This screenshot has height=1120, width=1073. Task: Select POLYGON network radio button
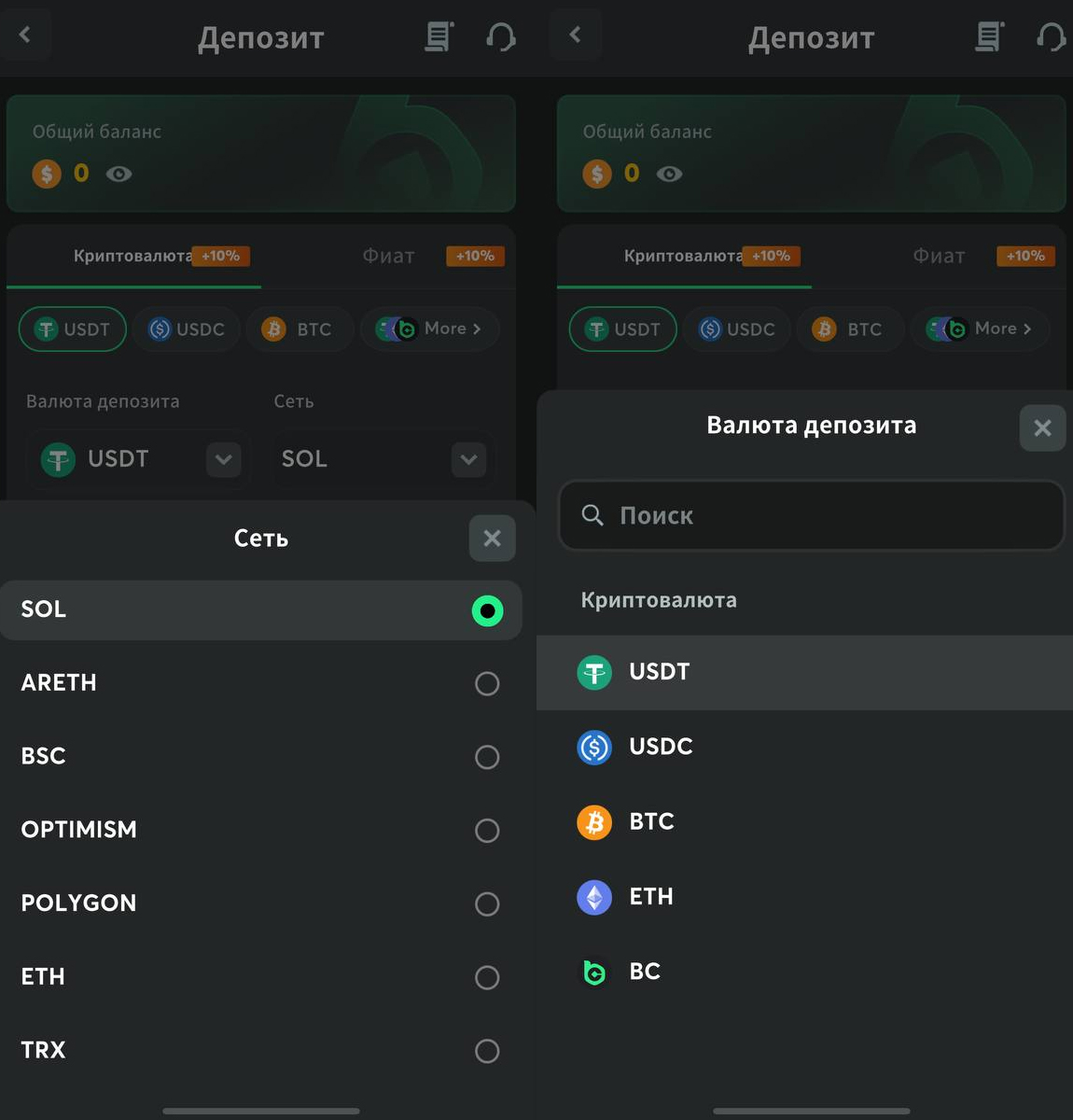tap(487, 903)
